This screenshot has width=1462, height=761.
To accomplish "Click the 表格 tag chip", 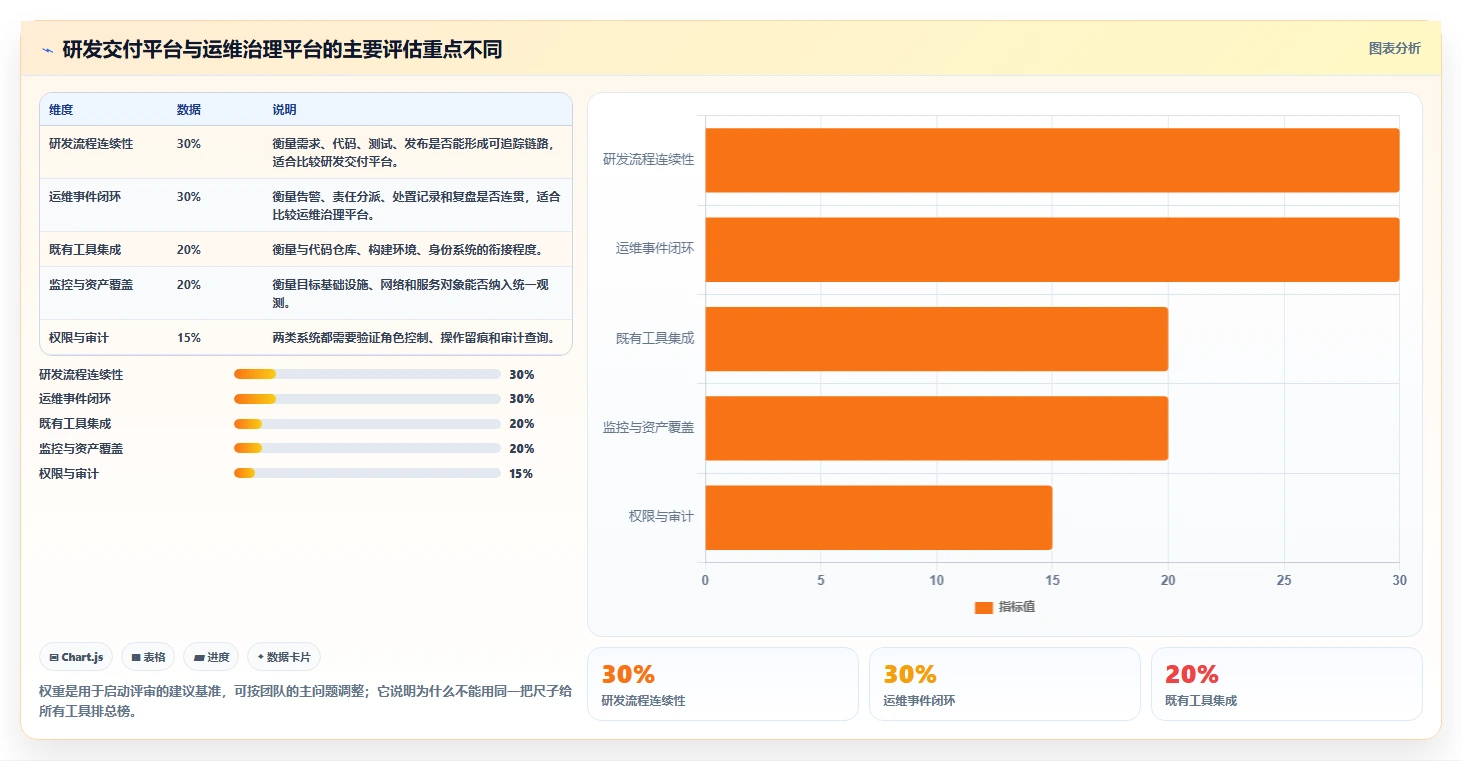I will coord(148,657).
